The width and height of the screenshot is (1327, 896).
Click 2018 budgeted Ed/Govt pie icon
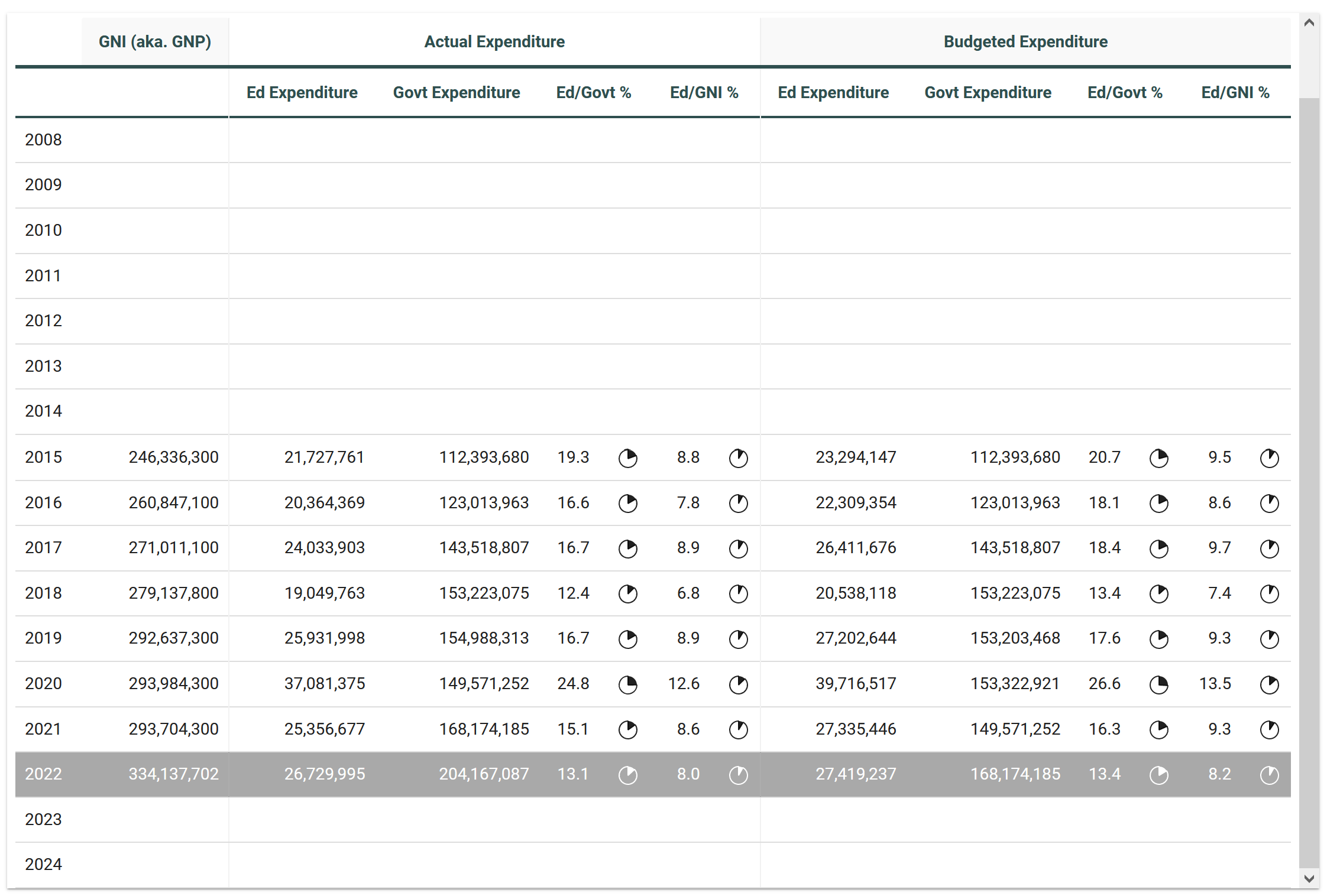click(x=1158, y=594)
